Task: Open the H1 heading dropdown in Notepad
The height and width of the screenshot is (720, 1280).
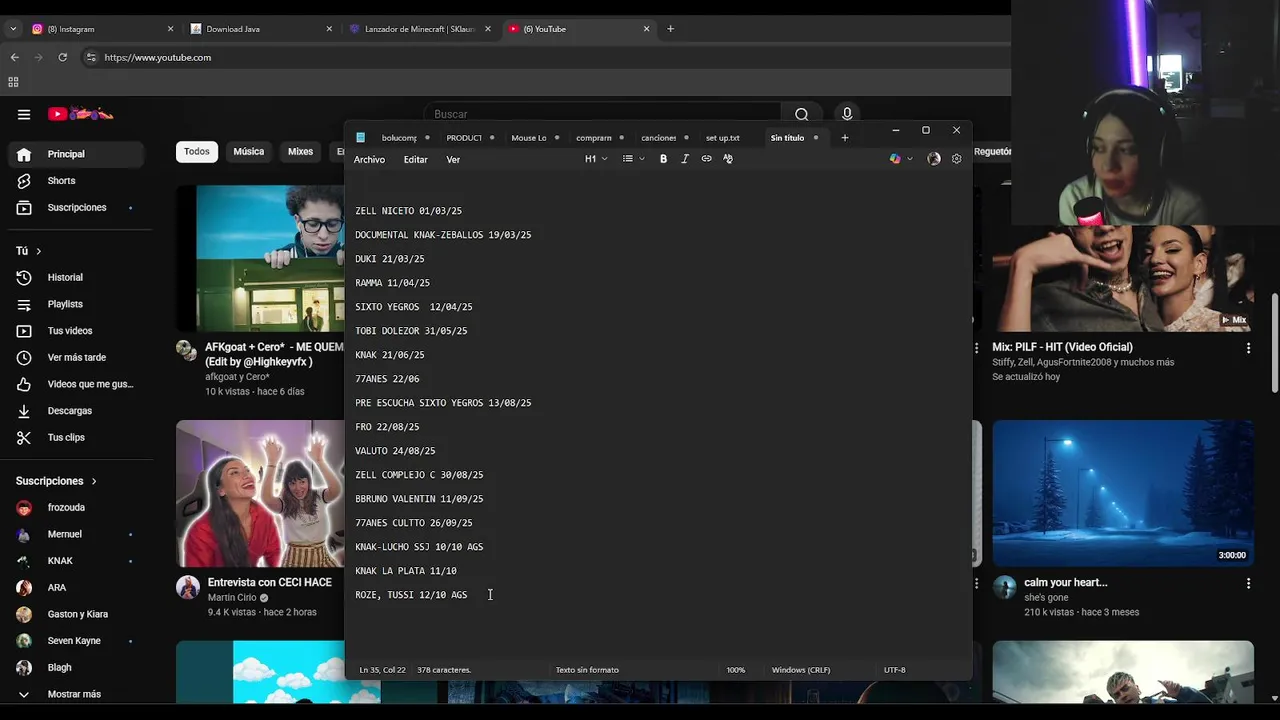Action: pyautogui.click(x=596, y=159)
